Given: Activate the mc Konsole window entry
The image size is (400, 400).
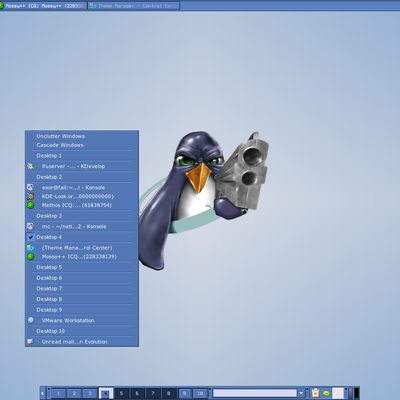Looking at the screenshot, I should pyautogui.click(x=82, y=226).
